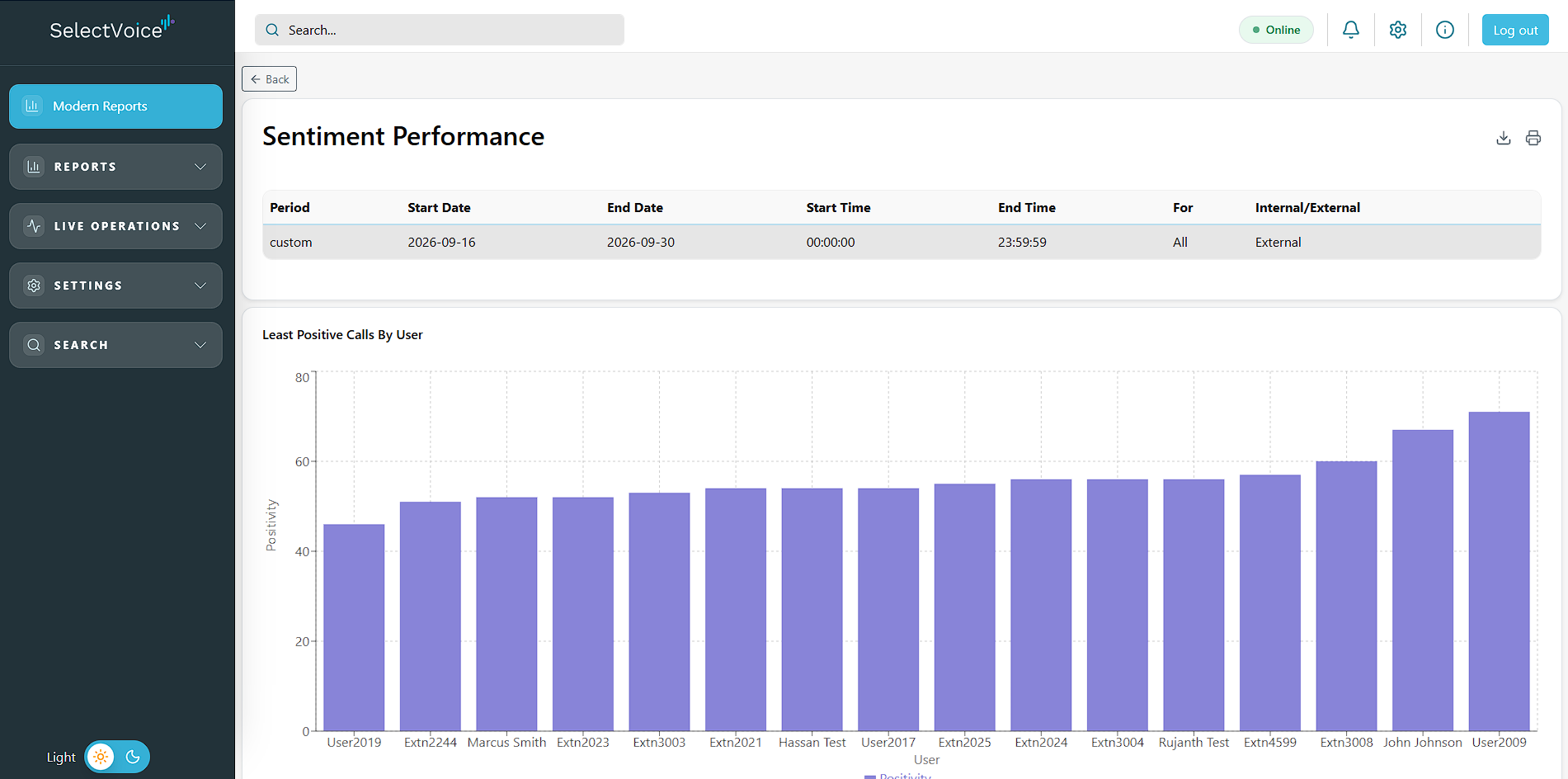Click the Live Operations pulse icon
Screen dimensions: 1568x779
34,226
